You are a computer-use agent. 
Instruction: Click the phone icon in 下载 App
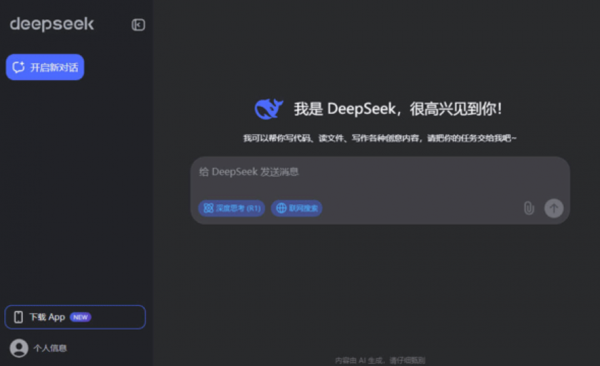coord(18,317)
